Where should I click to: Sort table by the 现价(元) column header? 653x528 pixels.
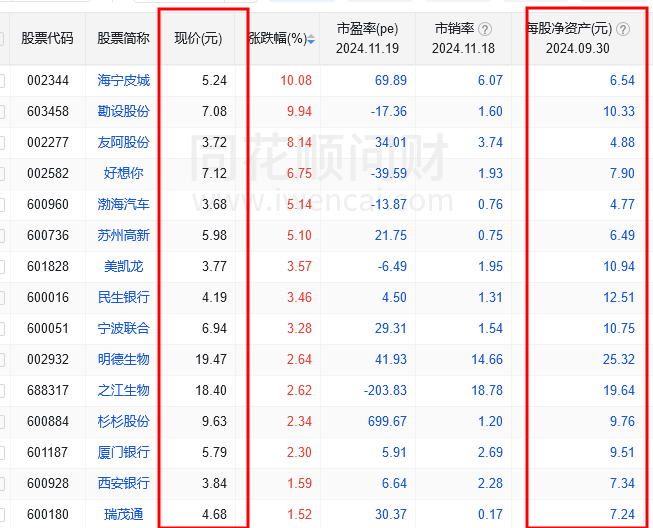(x=198, y=39)
